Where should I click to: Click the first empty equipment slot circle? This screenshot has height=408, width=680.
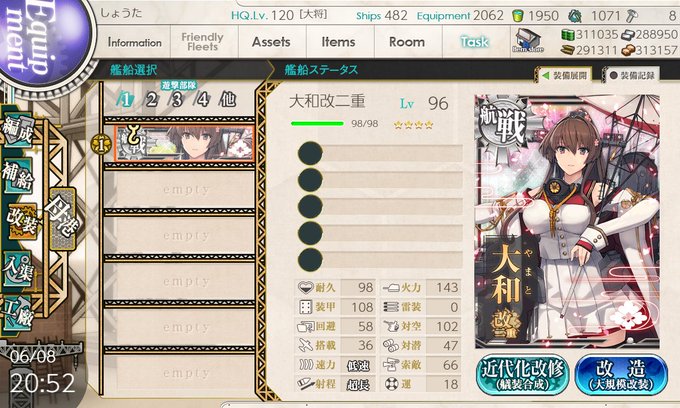(x=310, y=153)
